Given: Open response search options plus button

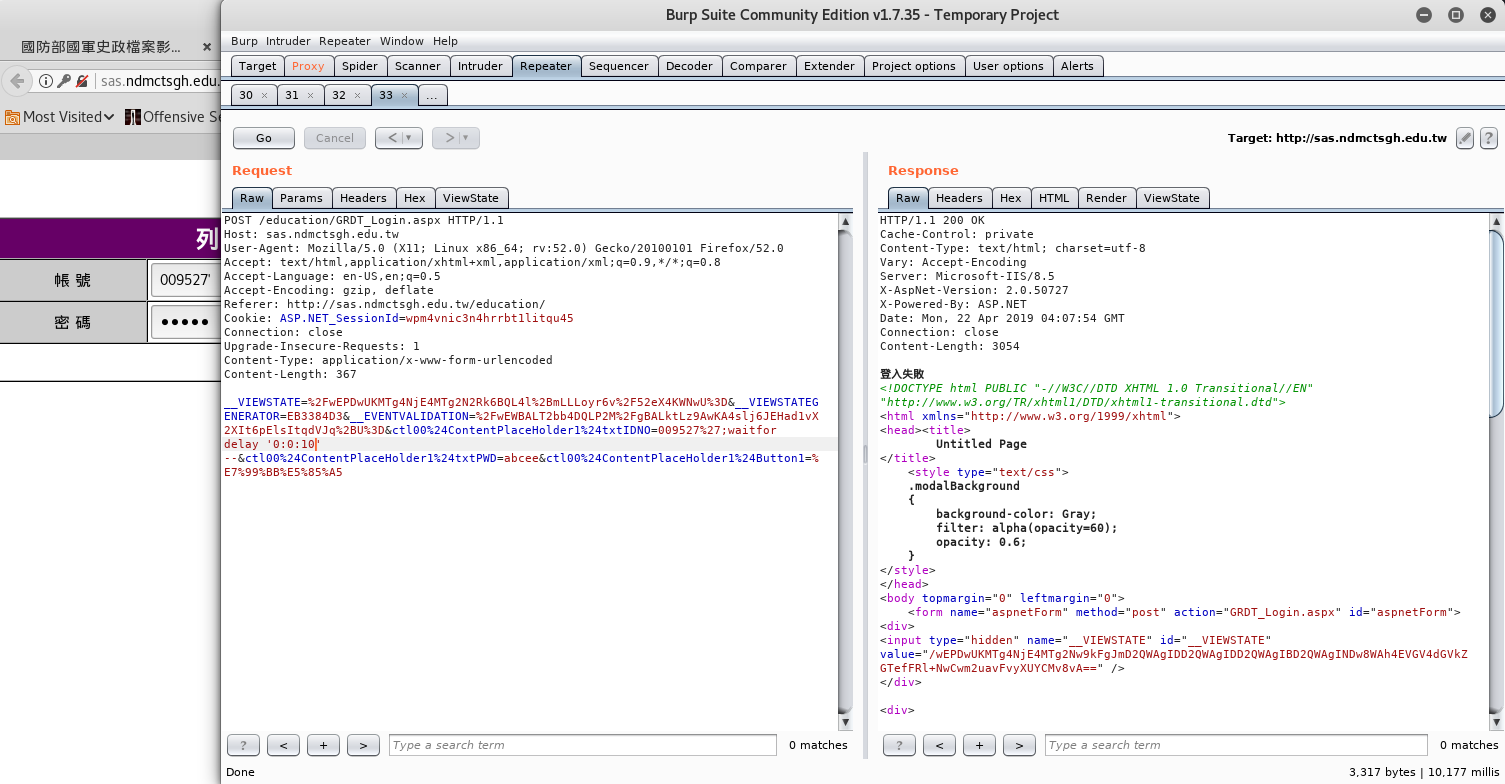Looking at the screenshot, I should click(979, 745).
